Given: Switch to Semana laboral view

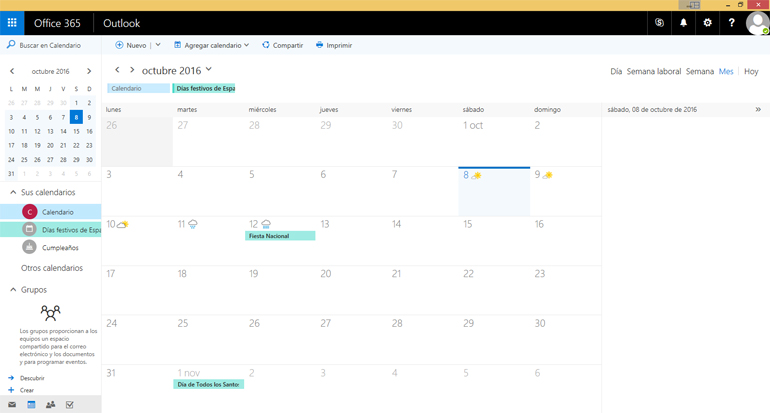Looking at the screenshot, I should pos(653,72).
